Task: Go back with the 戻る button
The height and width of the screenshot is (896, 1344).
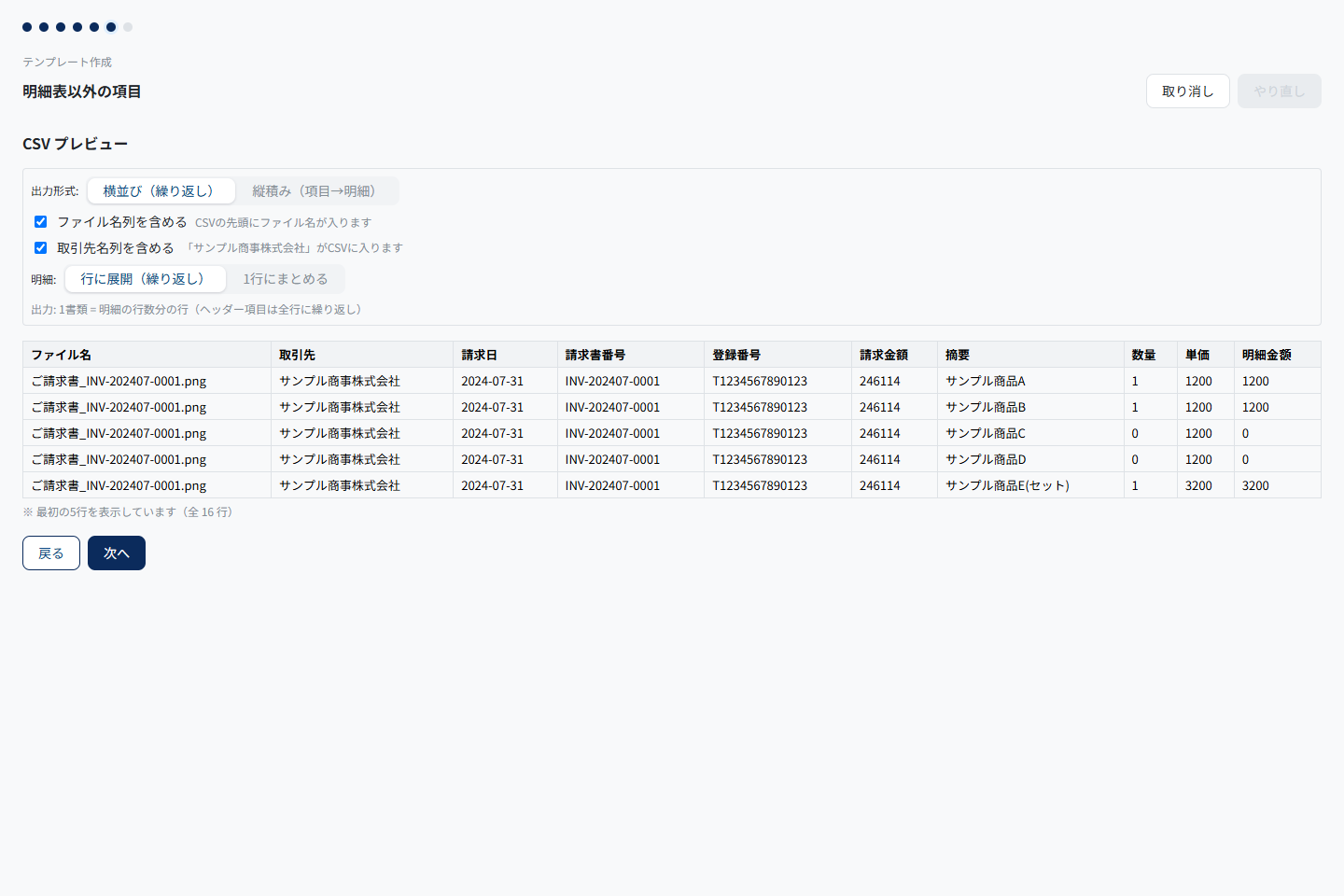Action: click(51, 553)
